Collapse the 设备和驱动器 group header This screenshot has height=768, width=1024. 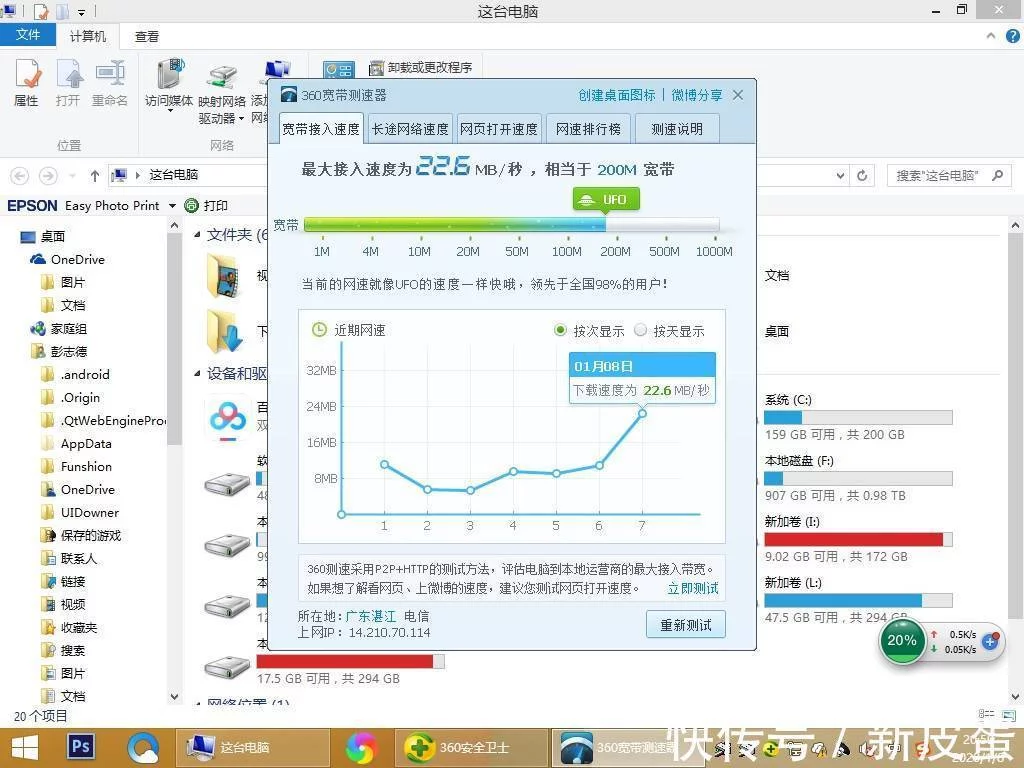(x=197, y=374)
